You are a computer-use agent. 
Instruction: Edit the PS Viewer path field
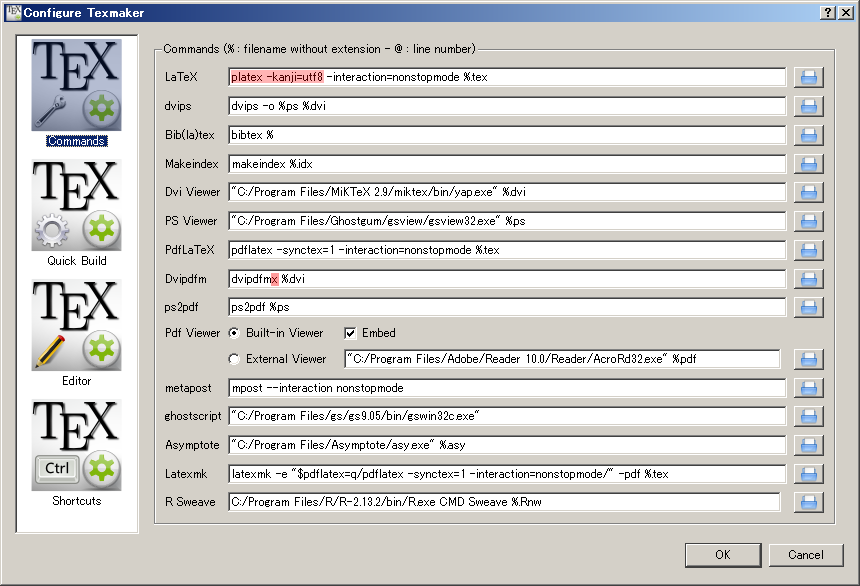507,221
